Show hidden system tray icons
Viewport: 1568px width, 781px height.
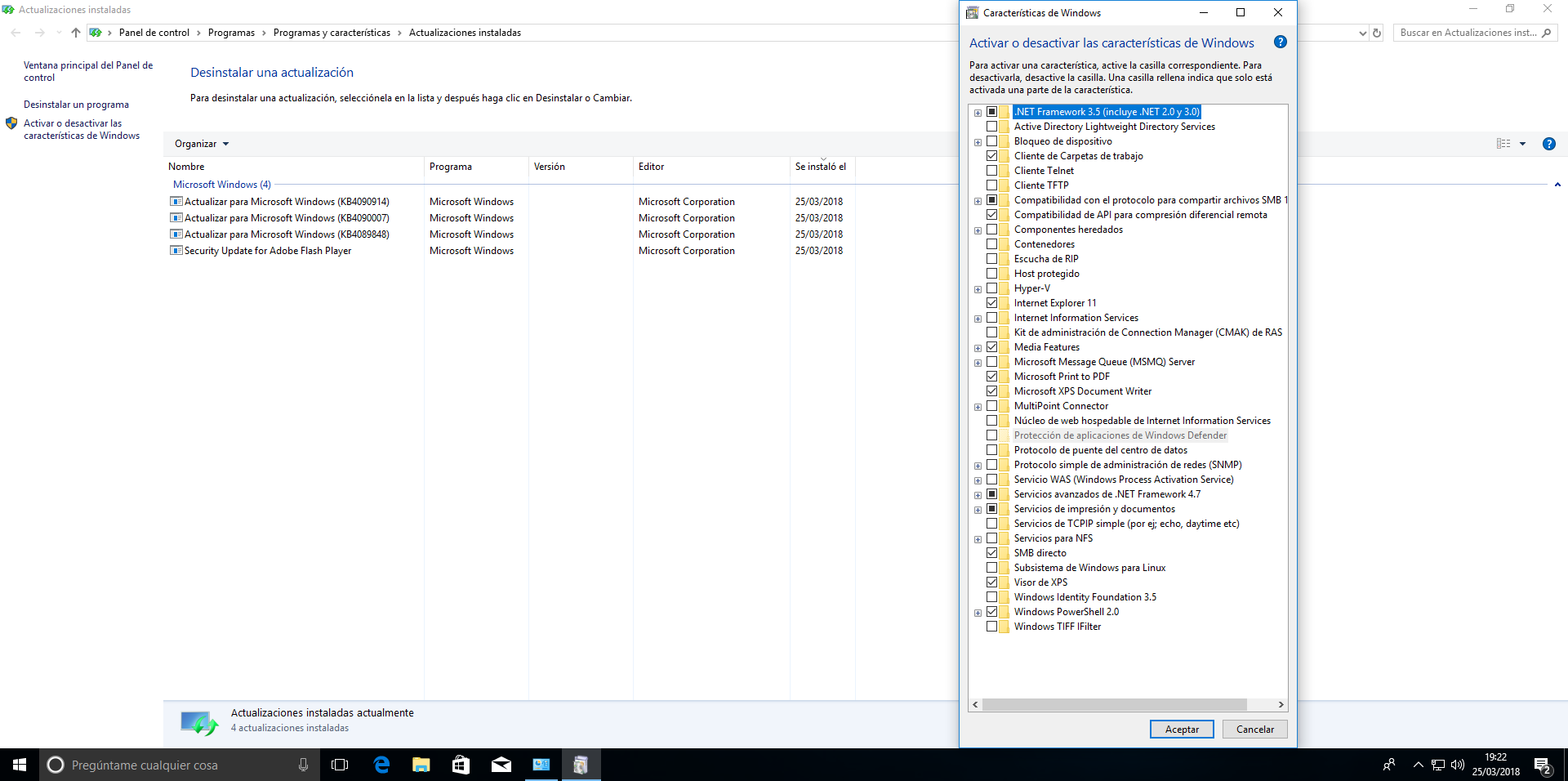(x=1418, y=765)
